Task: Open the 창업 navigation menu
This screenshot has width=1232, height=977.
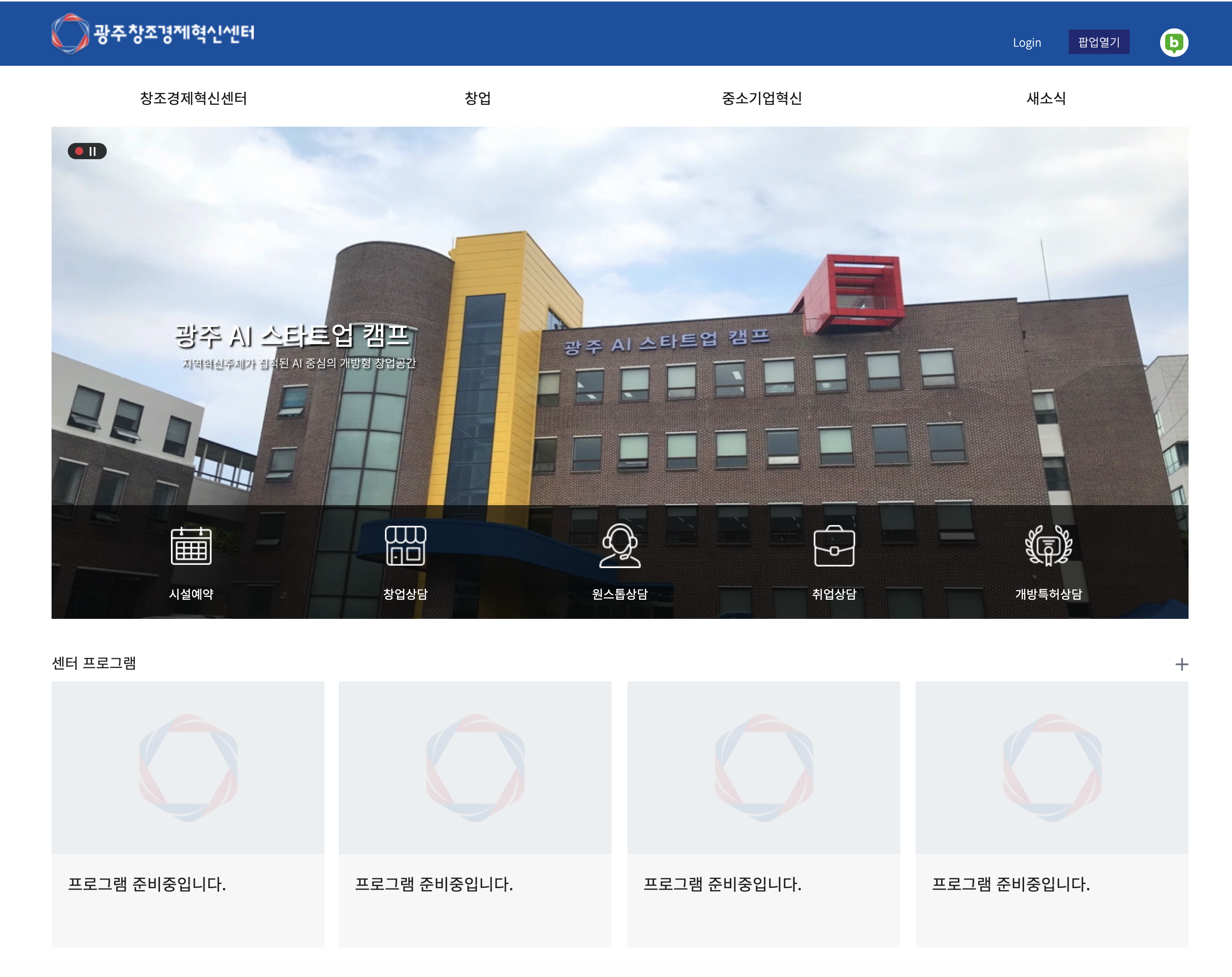Action: pos(477,98)
